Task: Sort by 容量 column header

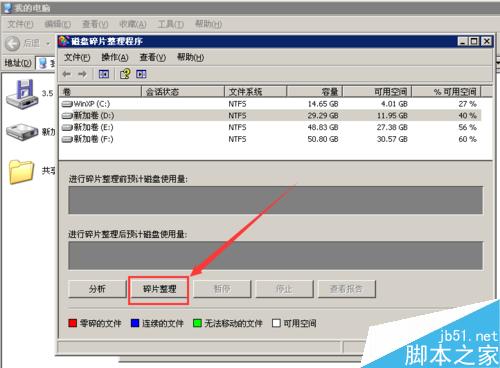Action: point(315,92)
